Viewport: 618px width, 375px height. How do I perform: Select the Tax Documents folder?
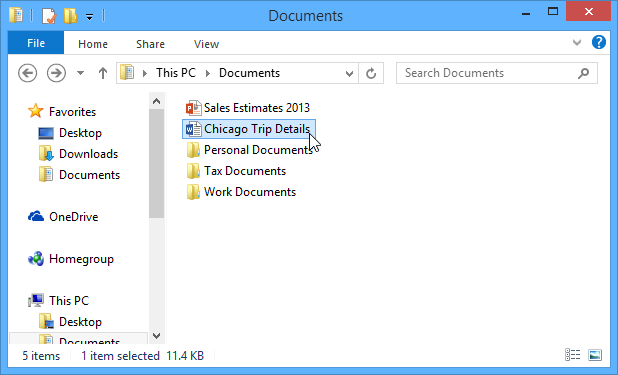coord(245,171)
